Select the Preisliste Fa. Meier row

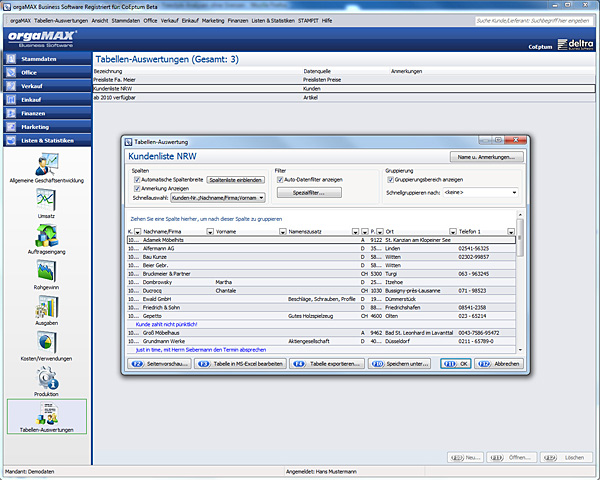344,80
